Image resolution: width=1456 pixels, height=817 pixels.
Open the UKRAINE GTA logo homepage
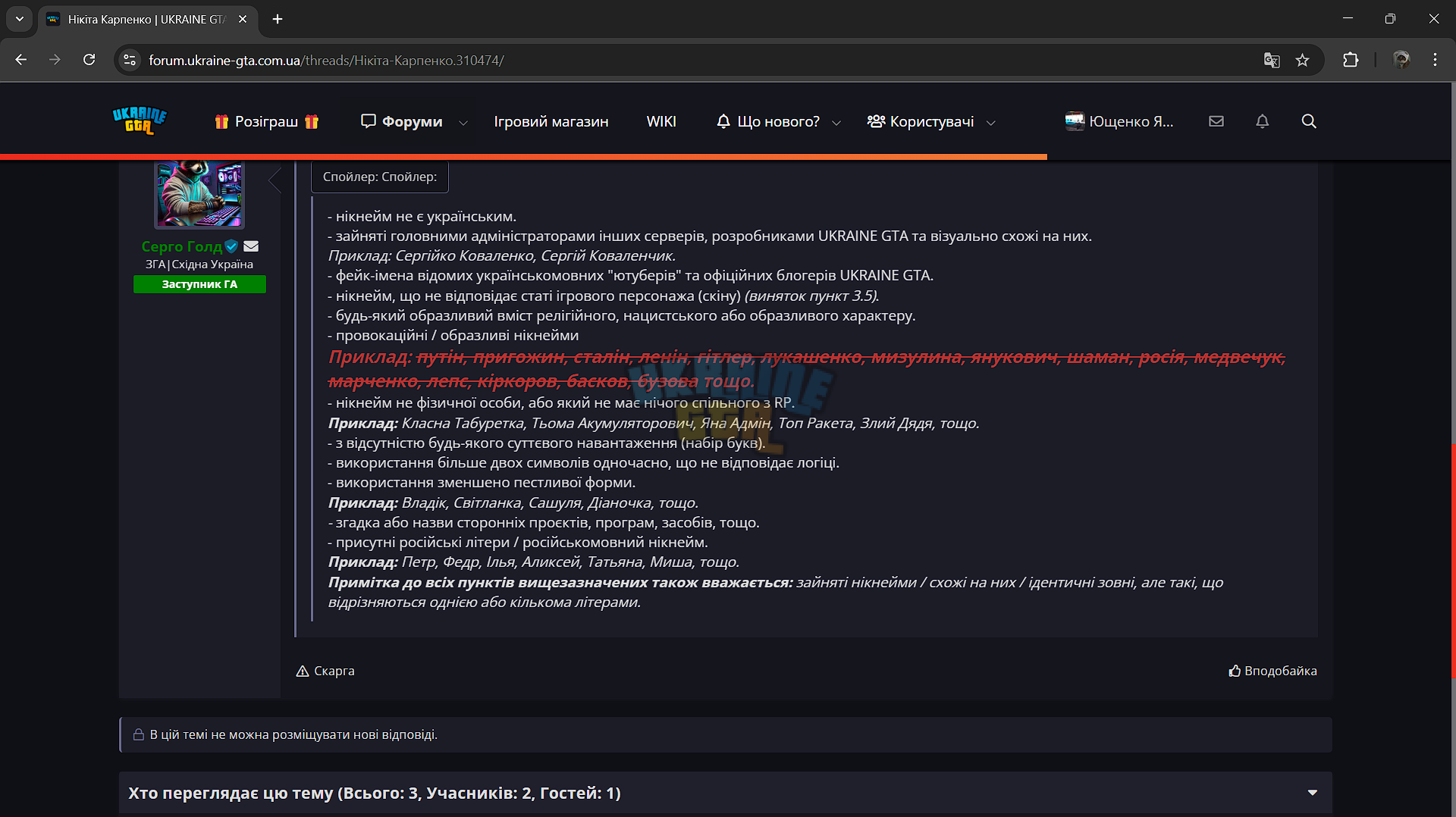[140, 121]
